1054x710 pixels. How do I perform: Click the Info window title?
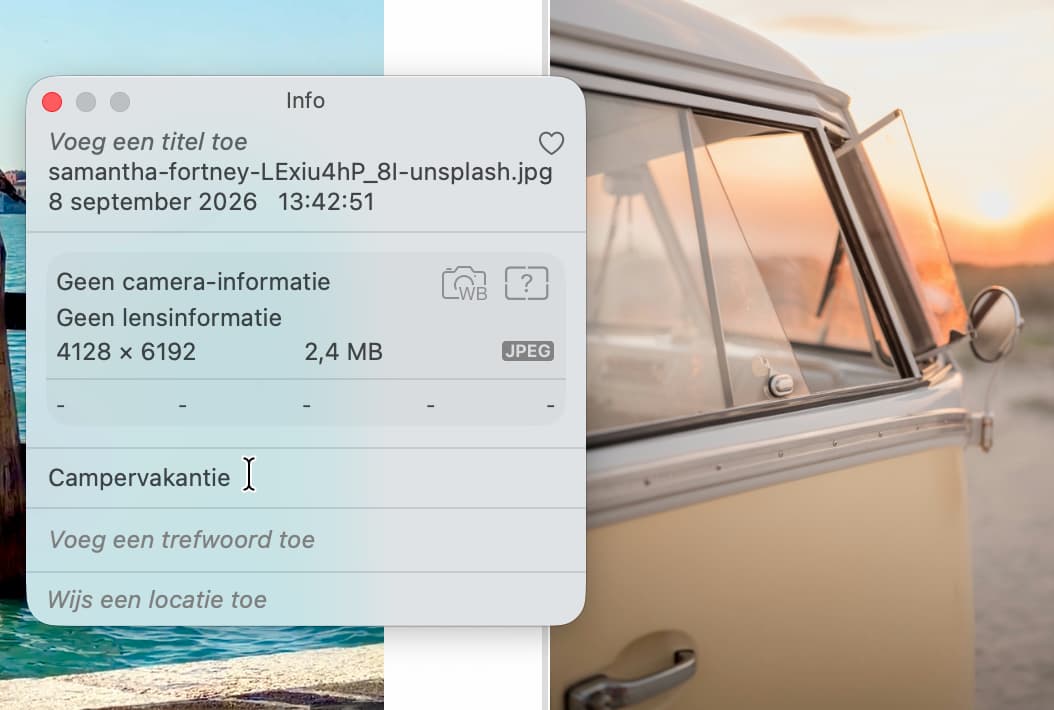(305, 101)
